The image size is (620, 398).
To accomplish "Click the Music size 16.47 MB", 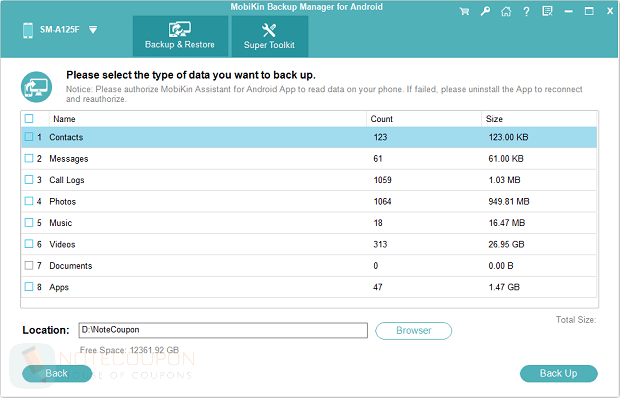I will (x=507, y=223).
